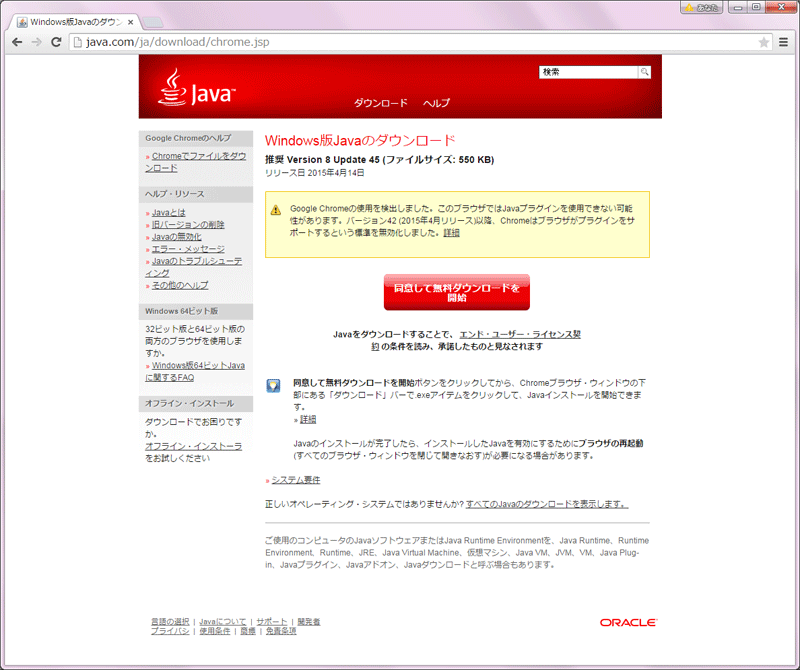
Task: Open オフライン・インストーラ link
Action: [x=194, y=446]
